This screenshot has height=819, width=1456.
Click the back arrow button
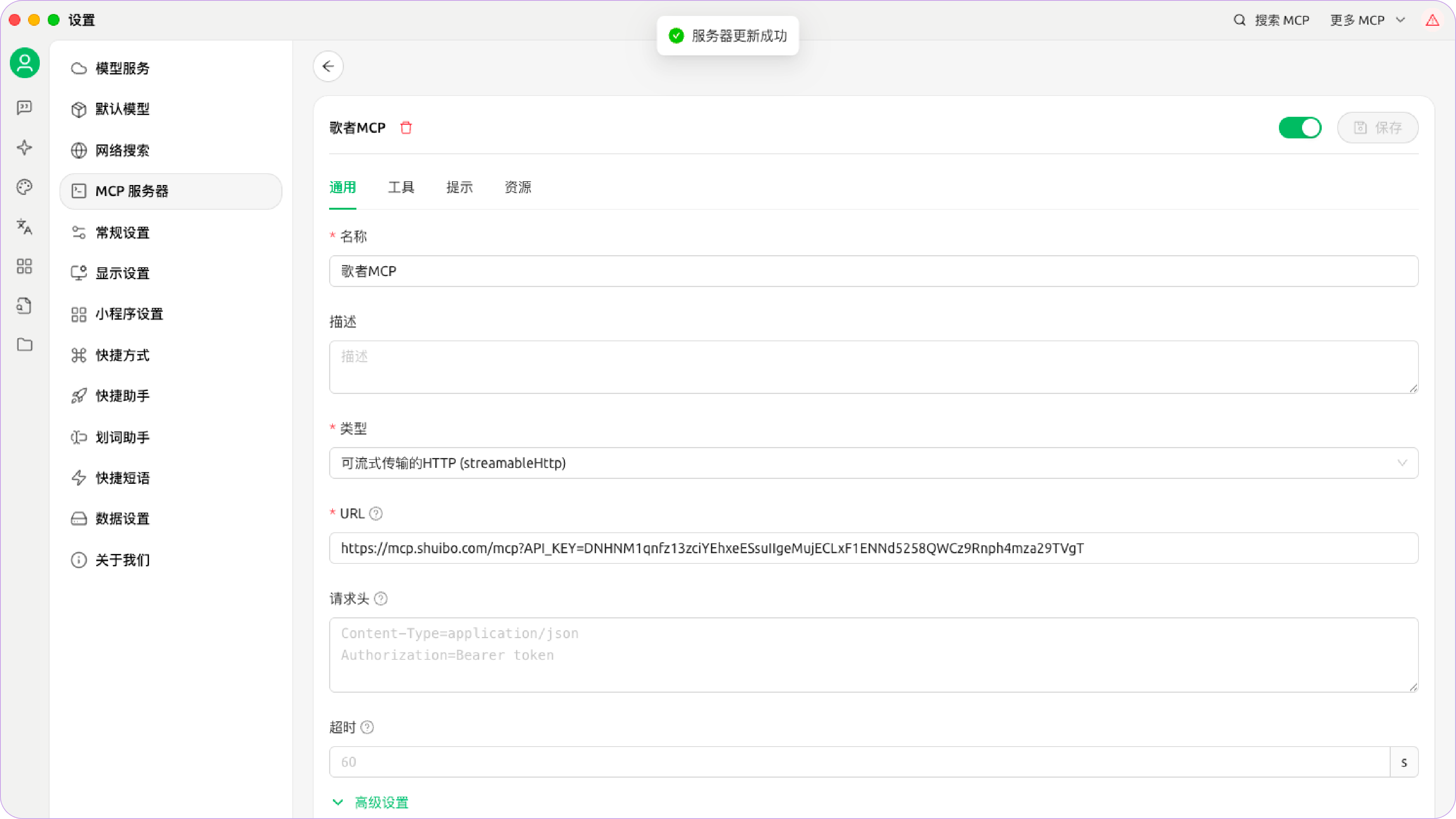pyautogui.click(x=328, y=67)
